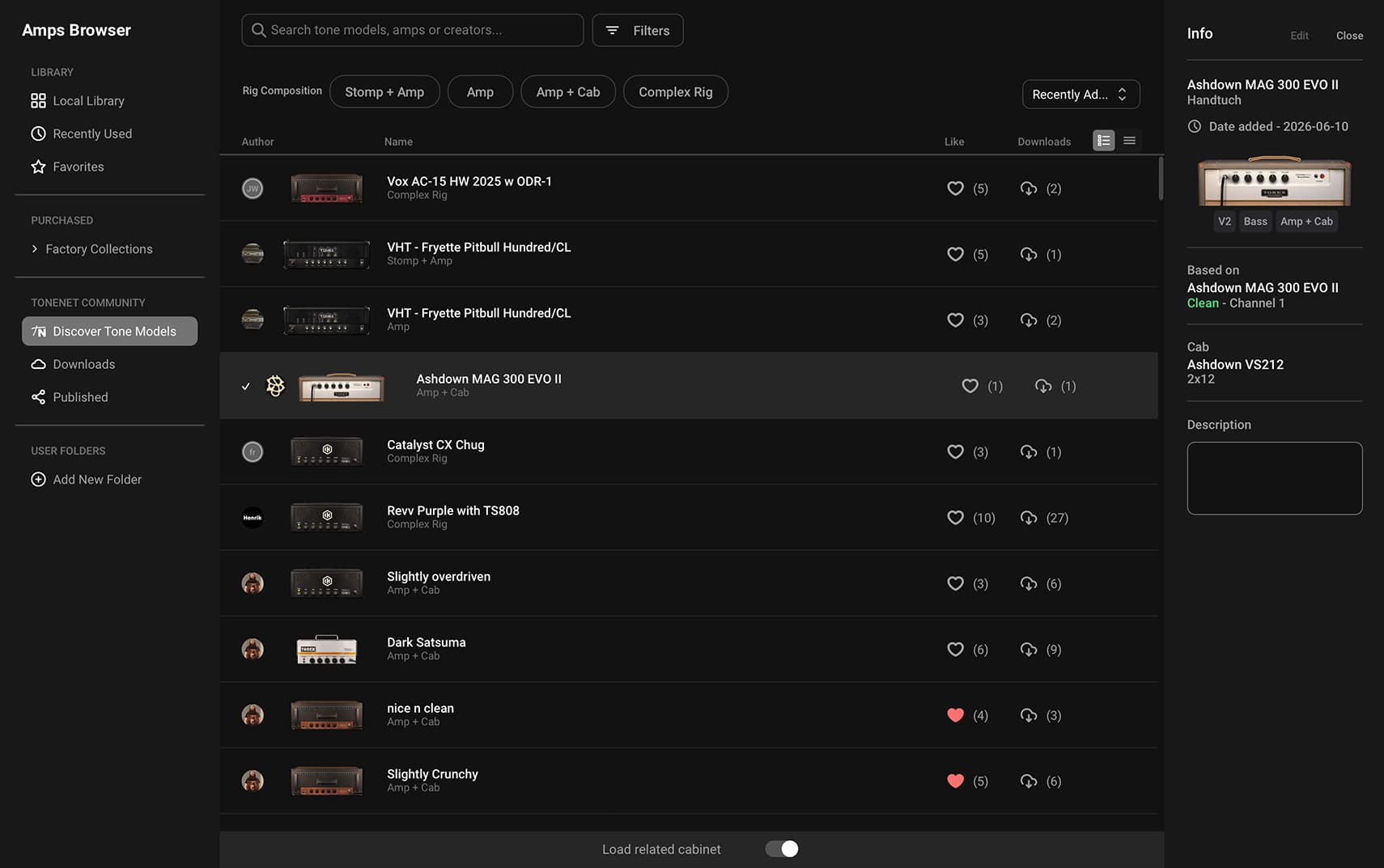Viewport: 1384px width, 868px height.
Task: Open author avatar for Catalyst CX Chug row
Action: pos(253,451)
